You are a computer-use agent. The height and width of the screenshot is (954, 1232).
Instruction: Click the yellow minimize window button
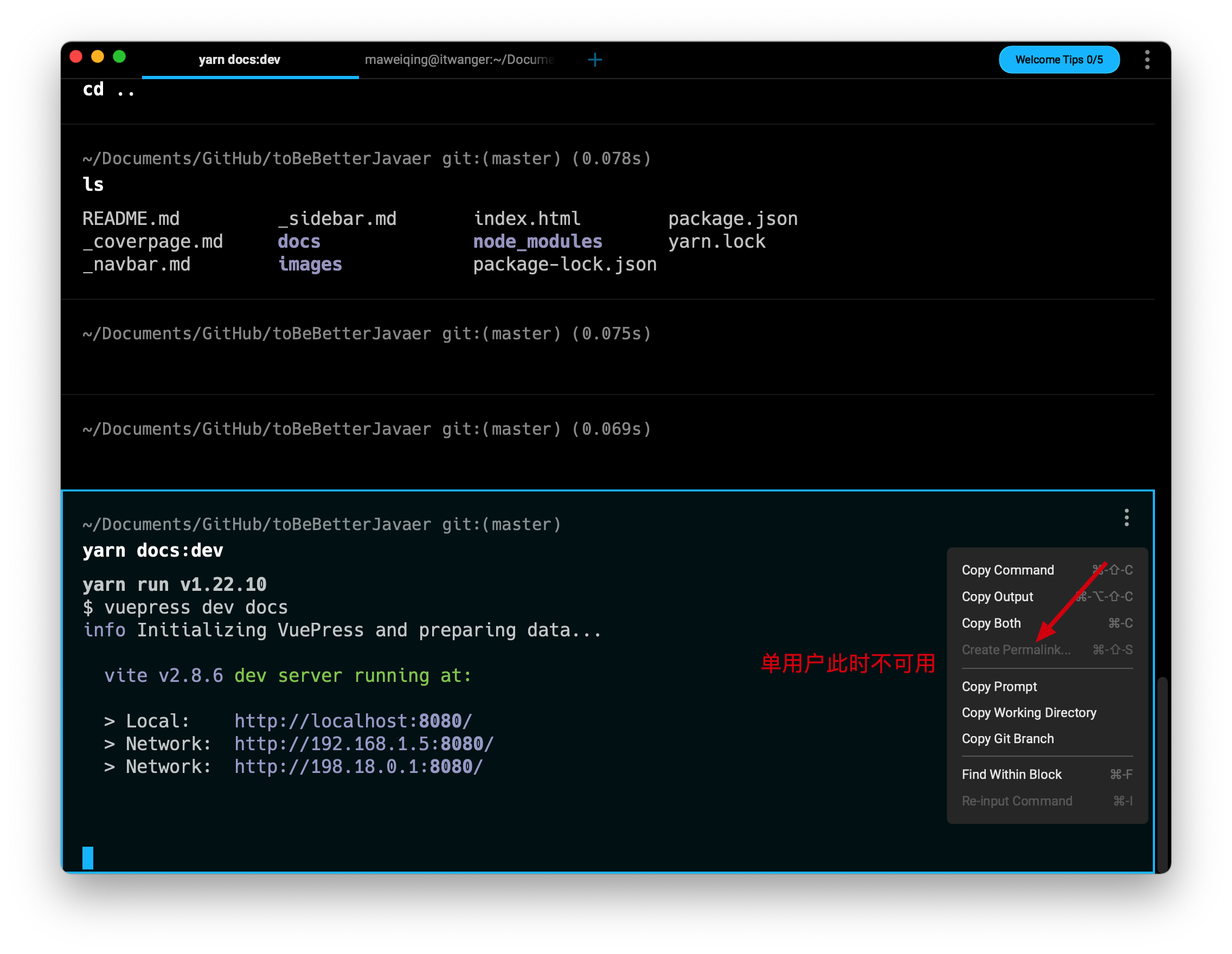tap(98, 57)
